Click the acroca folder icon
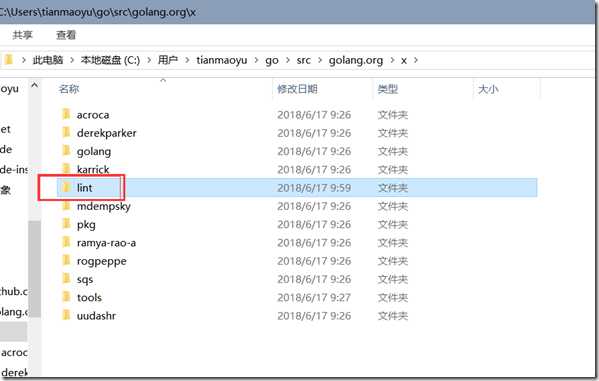The width and height of the screenshot is (599, 381). [66, 114]
